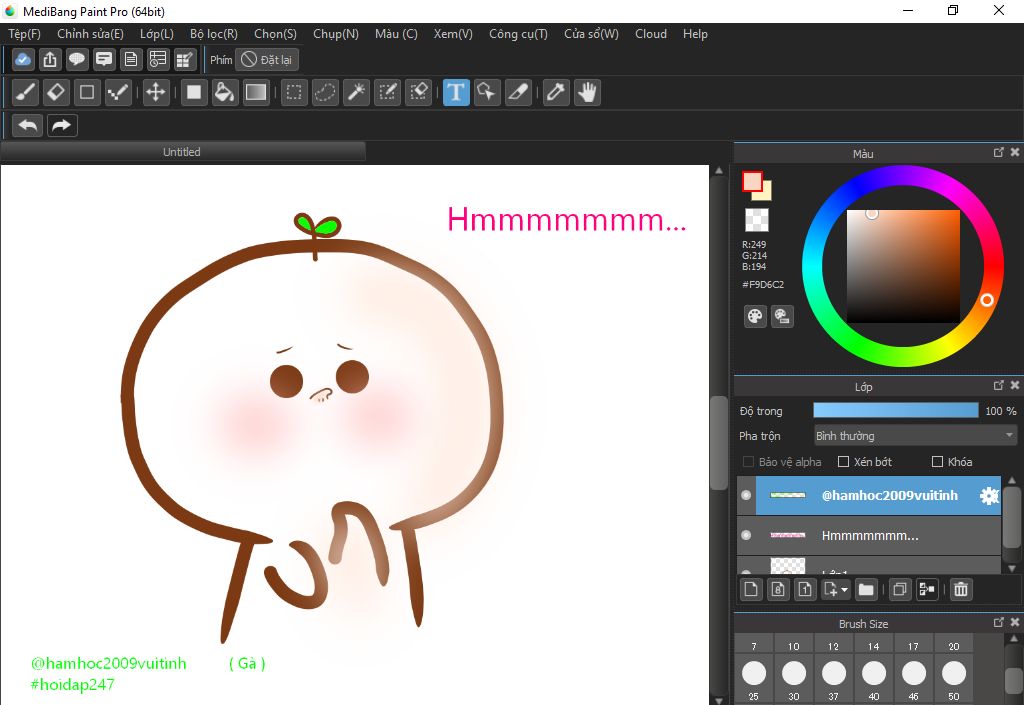Close the Lớp panel
This screenshot has width=1024, height=705.
[x=1014, y=385]
